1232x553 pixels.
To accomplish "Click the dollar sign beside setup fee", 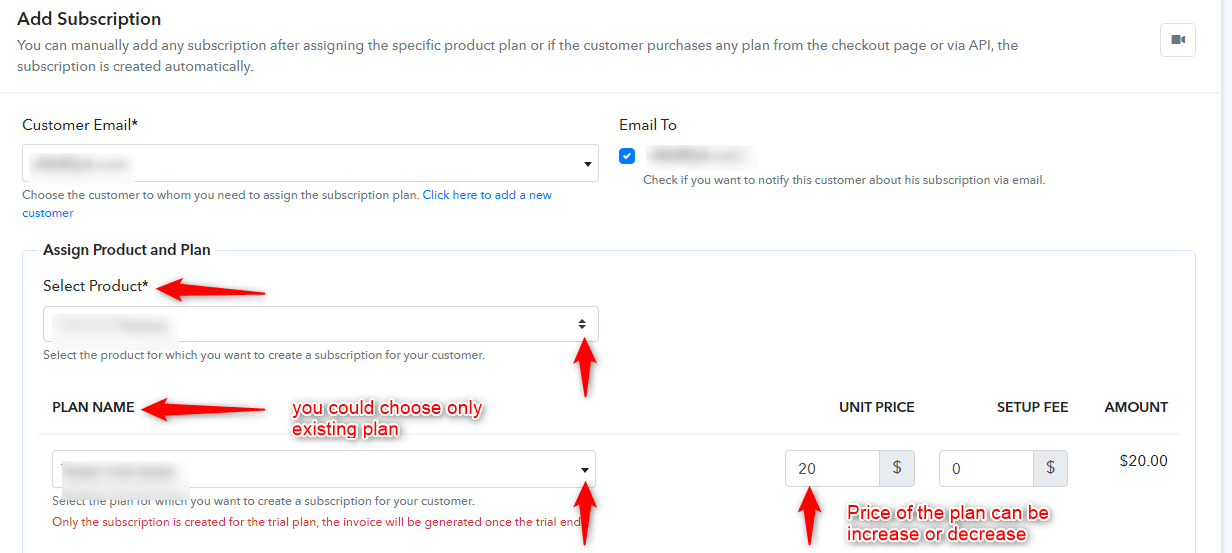I will pos(1050,468).
